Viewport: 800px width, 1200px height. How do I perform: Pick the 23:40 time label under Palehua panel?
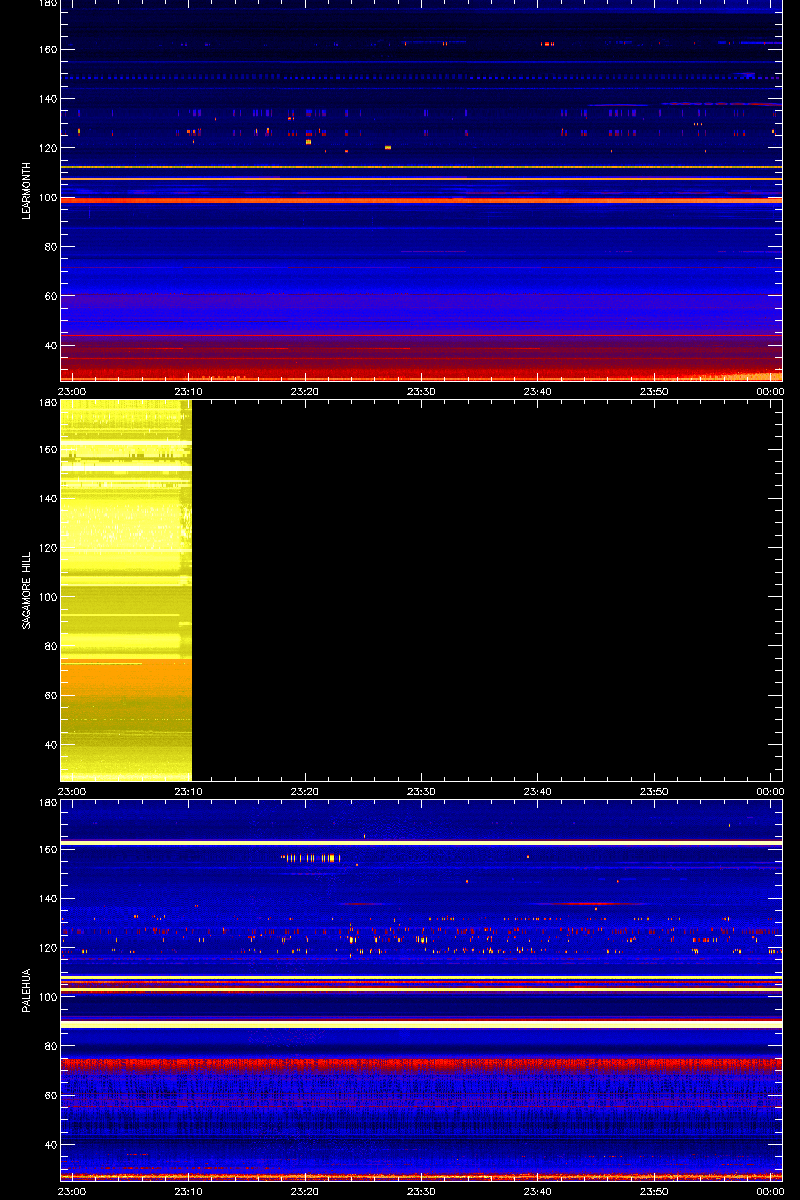538,1192
